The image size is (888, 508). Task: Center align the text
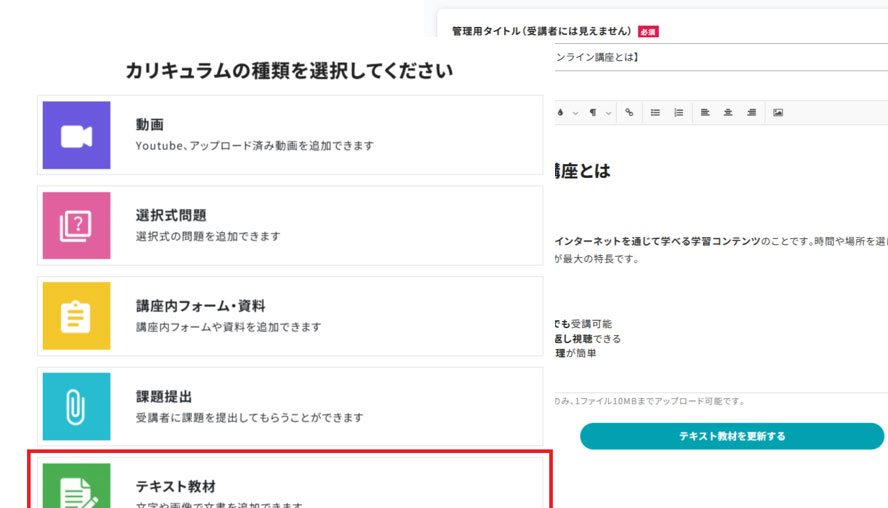pos(728,113)
